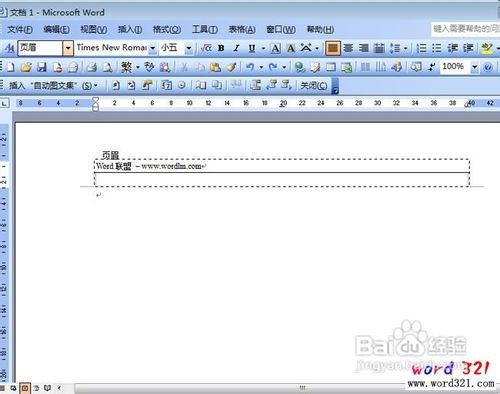The image size is (500, 394).
Task: Expand the underline style arrow
Action: (x=263, y=49)
